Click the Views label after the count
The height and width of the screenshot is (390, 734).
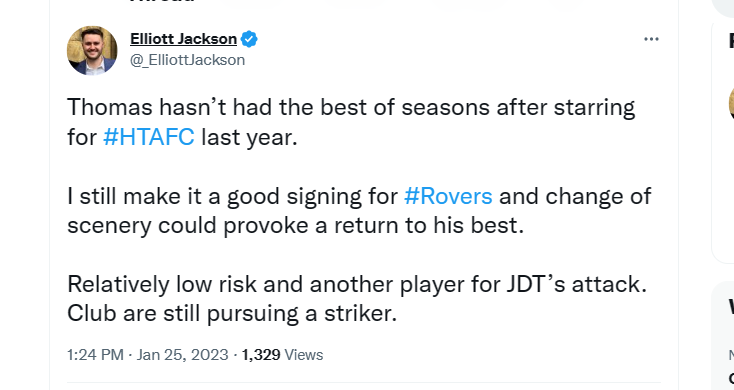point(304,355)
